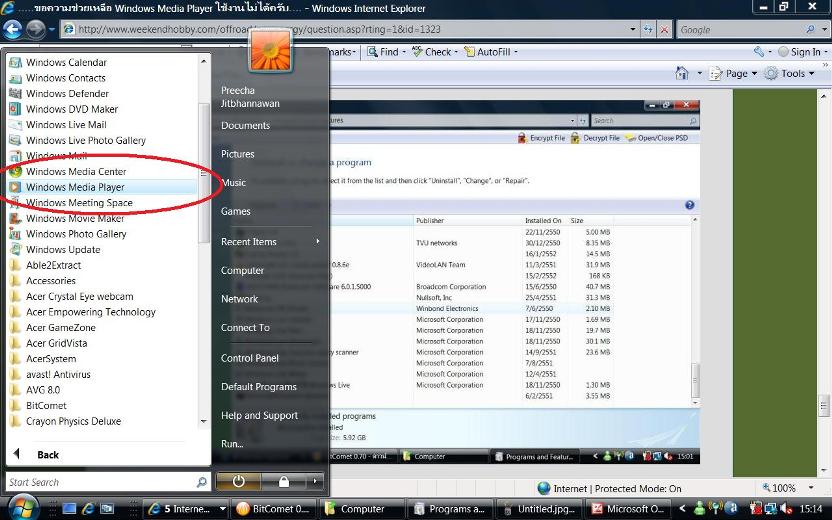Open Windows Media Center from the programs list
The height and width of the screenshot is (520, 832).
pyautogui.click(x=75, y=172)
